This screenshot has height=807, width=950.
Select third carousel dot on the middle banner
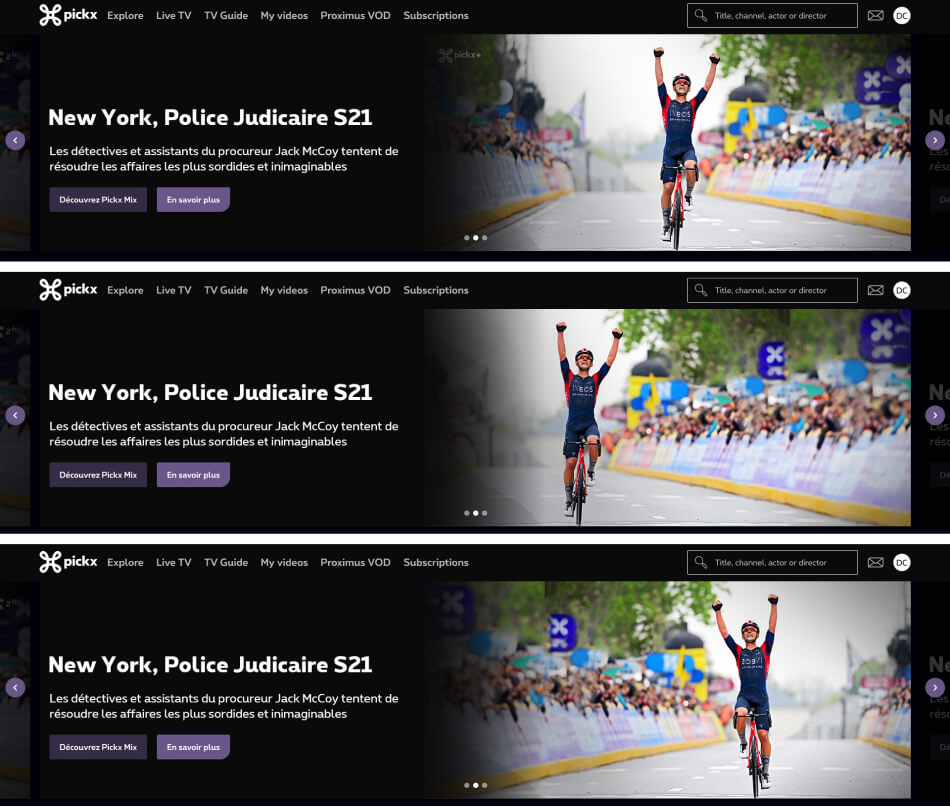[x=485, y=513]
